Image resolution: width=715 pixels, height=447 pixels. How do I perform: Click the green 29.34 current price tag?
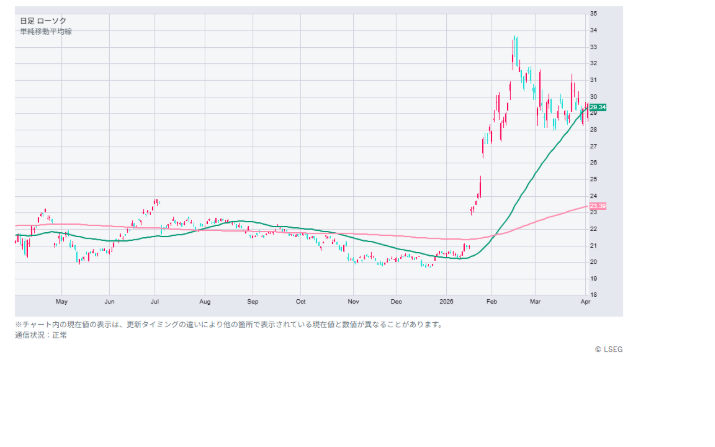pyautogui.click(x=598, y=107)
